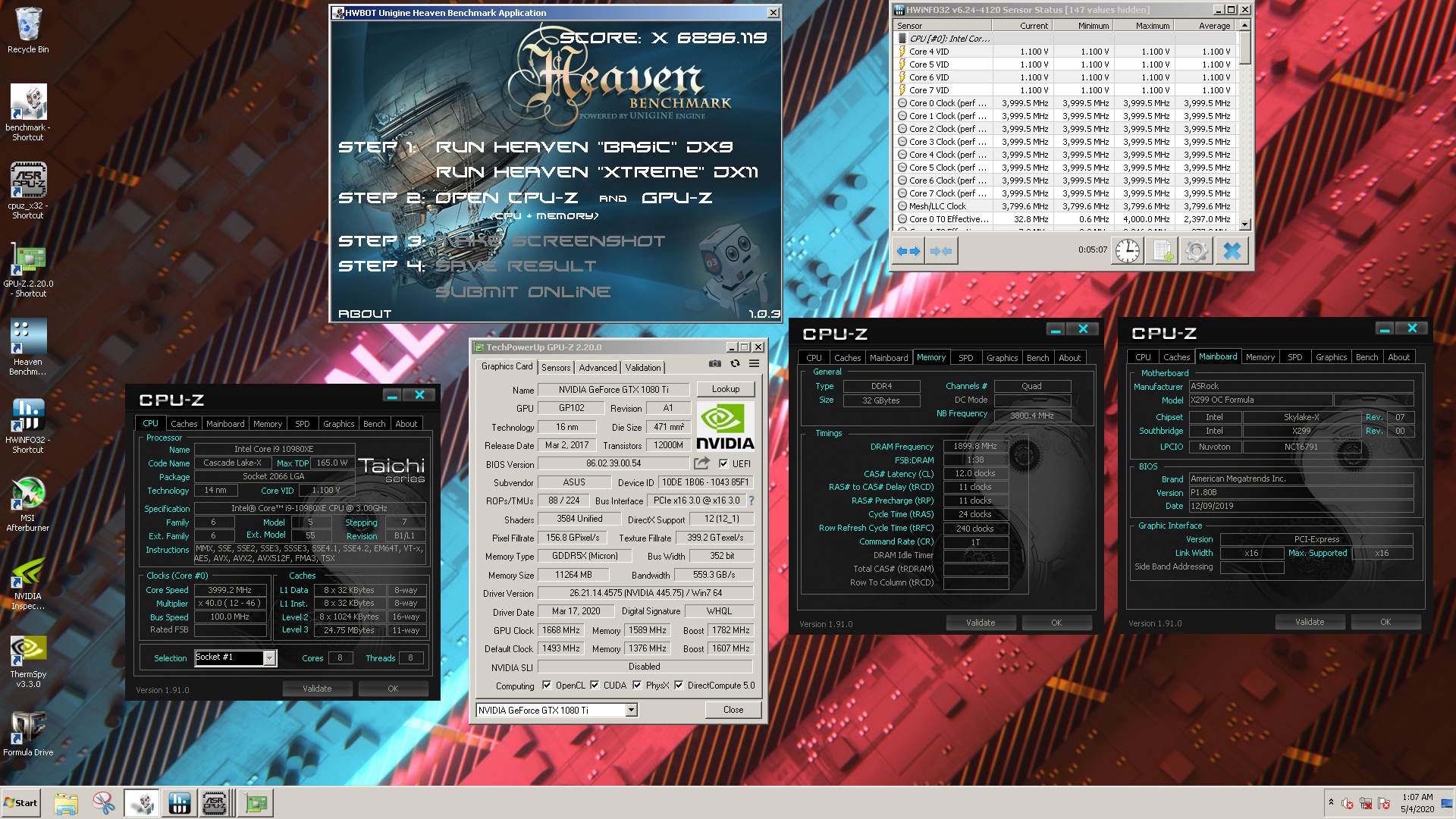
Task: Open About tab in CPU-Z Memory window
Action: (1069, 358)
